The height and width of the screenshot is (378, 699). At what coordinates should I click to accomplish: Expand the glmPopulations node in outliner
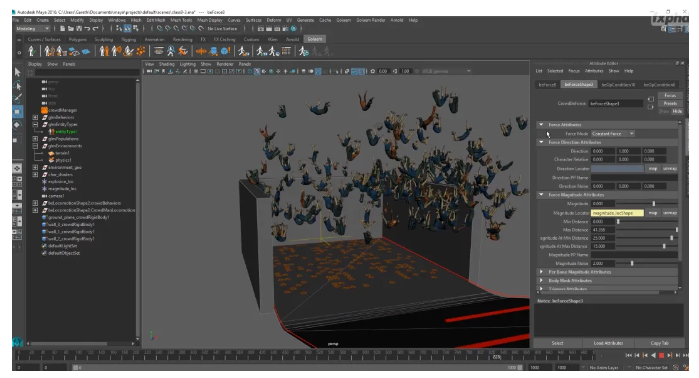pyautogui.click(x=35, y=139)
